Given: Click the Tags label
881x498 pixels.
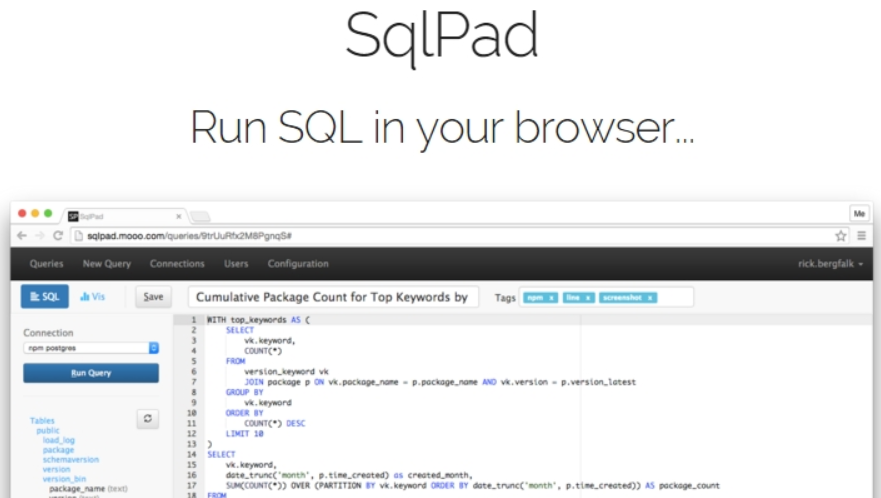Looking at the screenshot, I should 505,298.
